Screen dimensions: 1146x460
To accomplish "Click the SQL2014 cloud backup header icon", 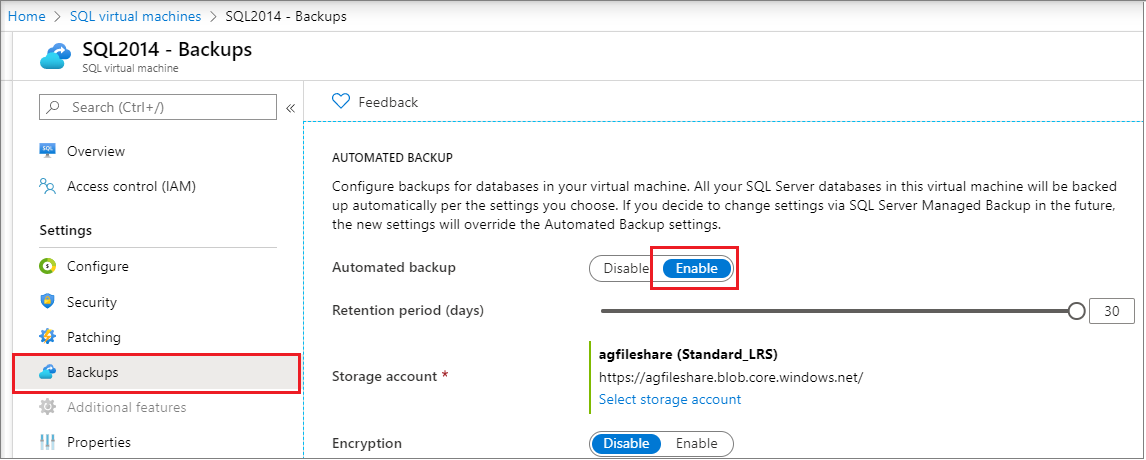I will coord(56,56).
